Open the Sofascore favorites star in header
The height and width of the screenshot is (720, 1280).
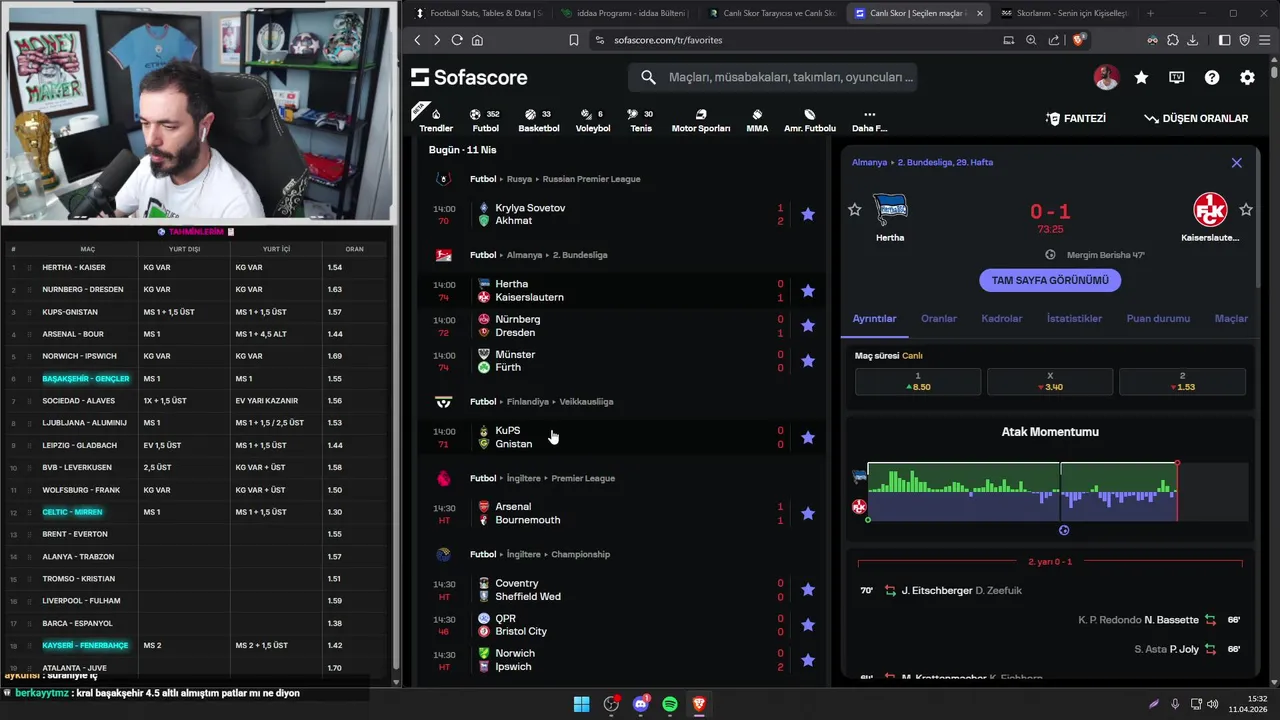tap(1141, 77)
